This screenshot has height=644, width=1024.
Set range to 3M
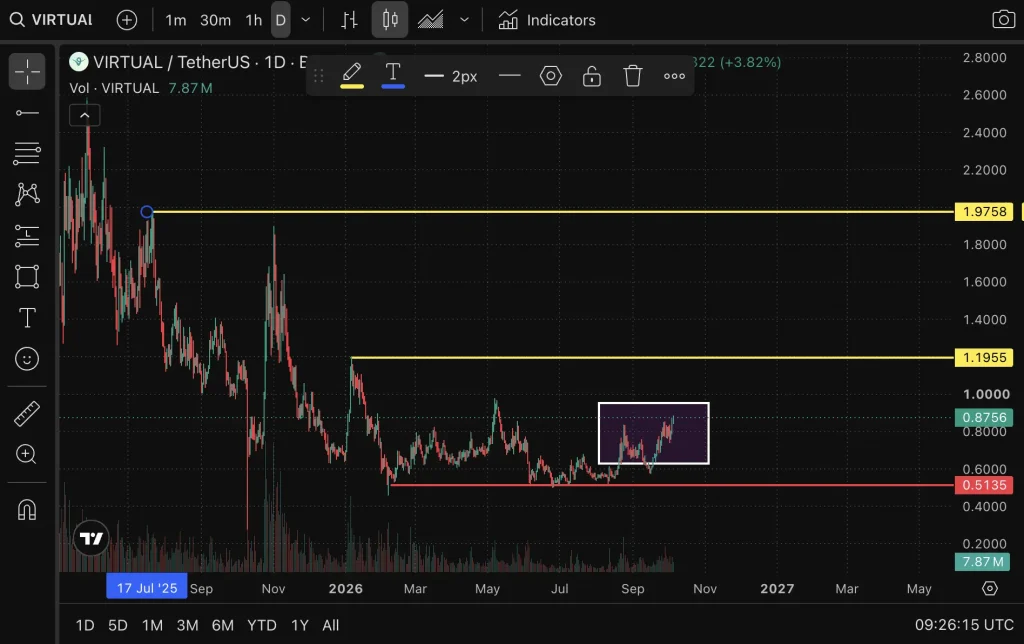(187, 625)
